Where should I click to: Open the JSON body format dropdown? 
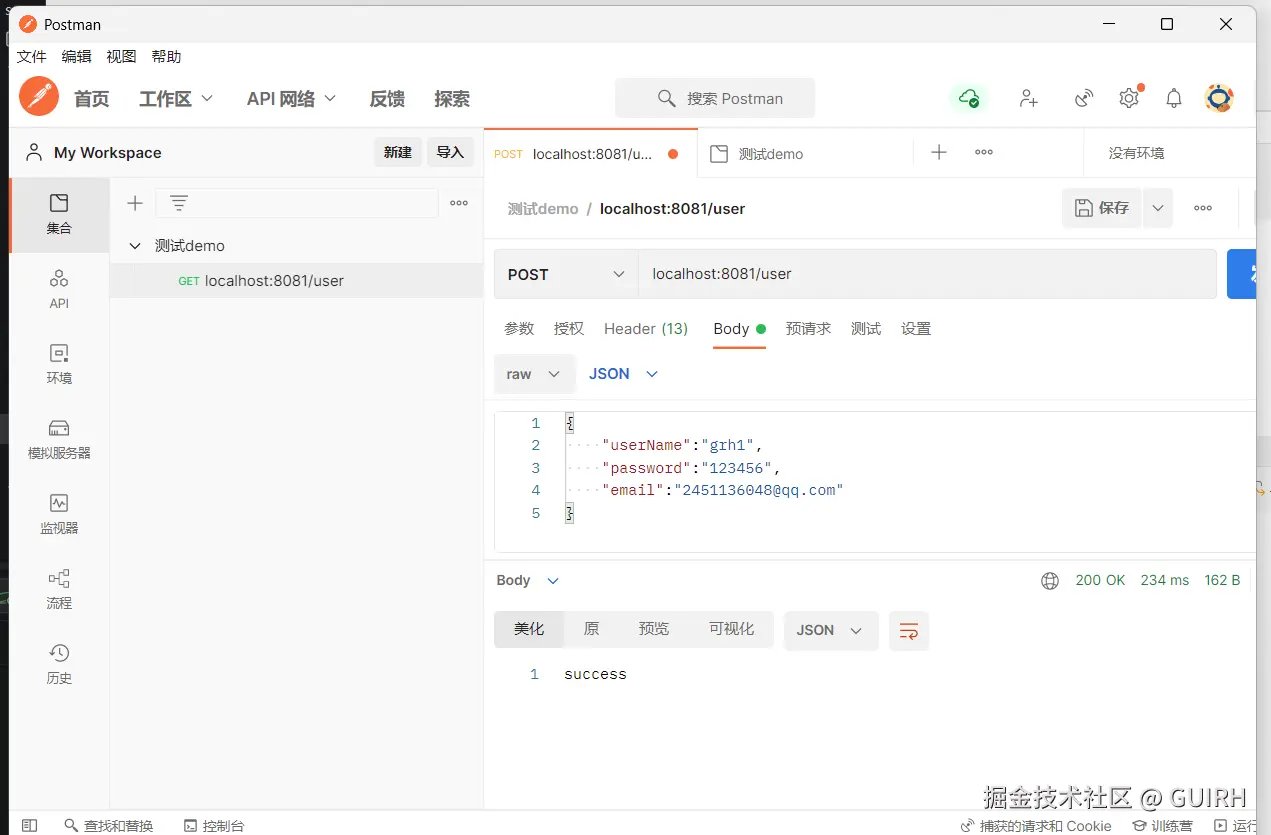(623, 374)
